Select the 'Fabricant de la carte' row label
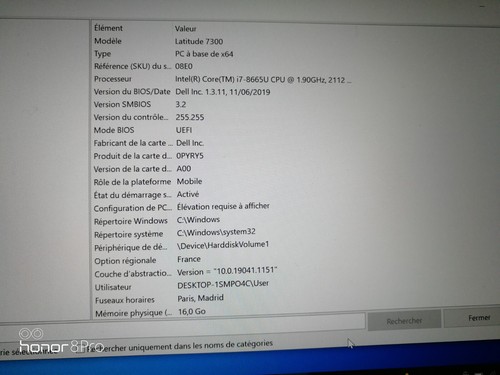500x375 pixels. point(133,143)
